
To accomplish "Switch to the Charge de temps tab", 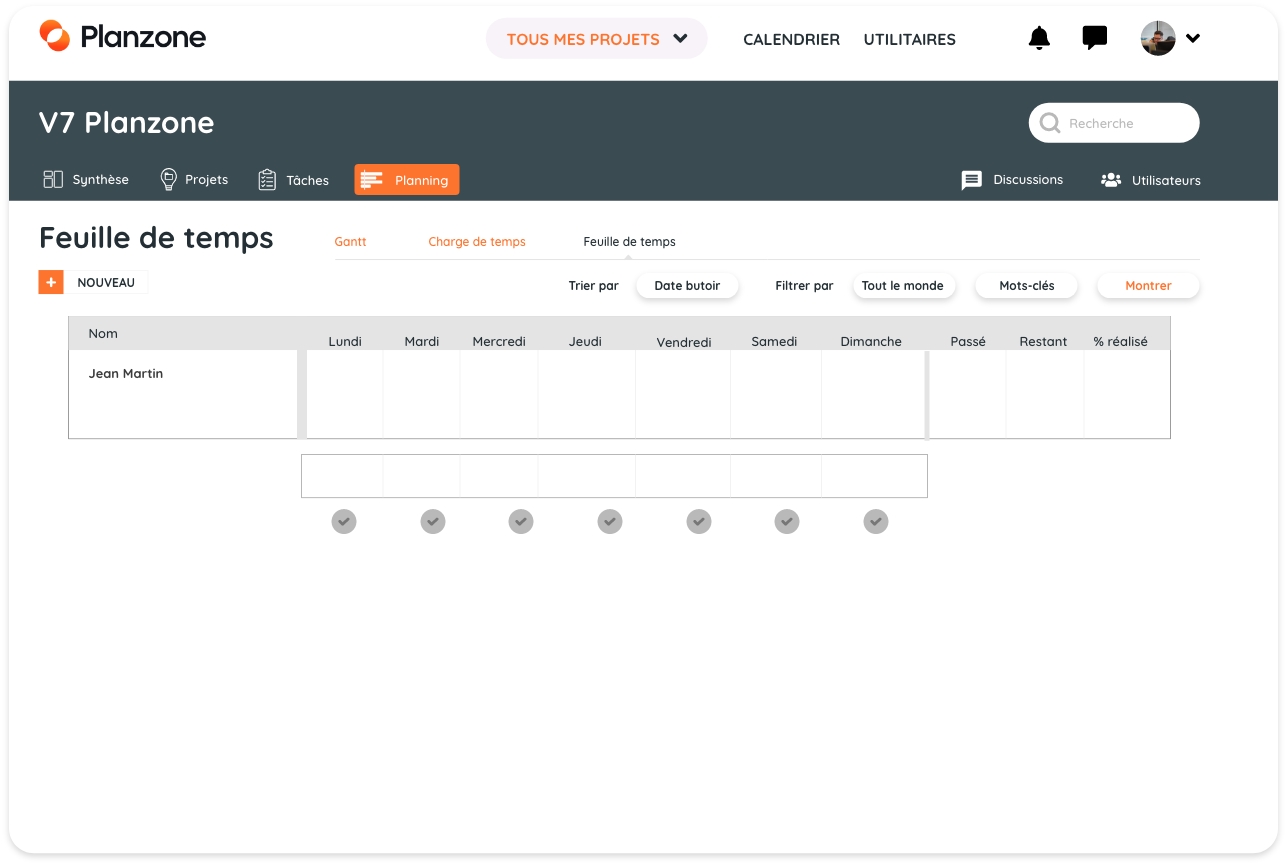I will point(476,242).
